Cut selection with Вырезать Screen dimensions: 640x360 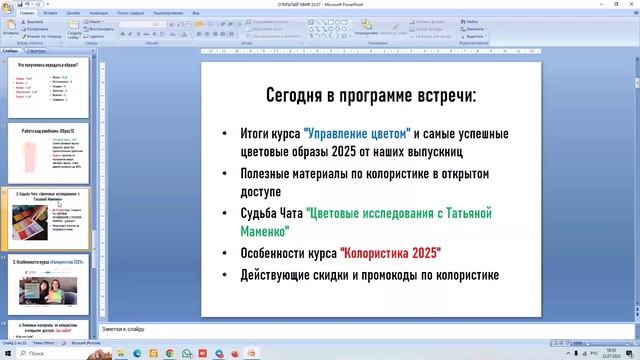tap(32, 22)
